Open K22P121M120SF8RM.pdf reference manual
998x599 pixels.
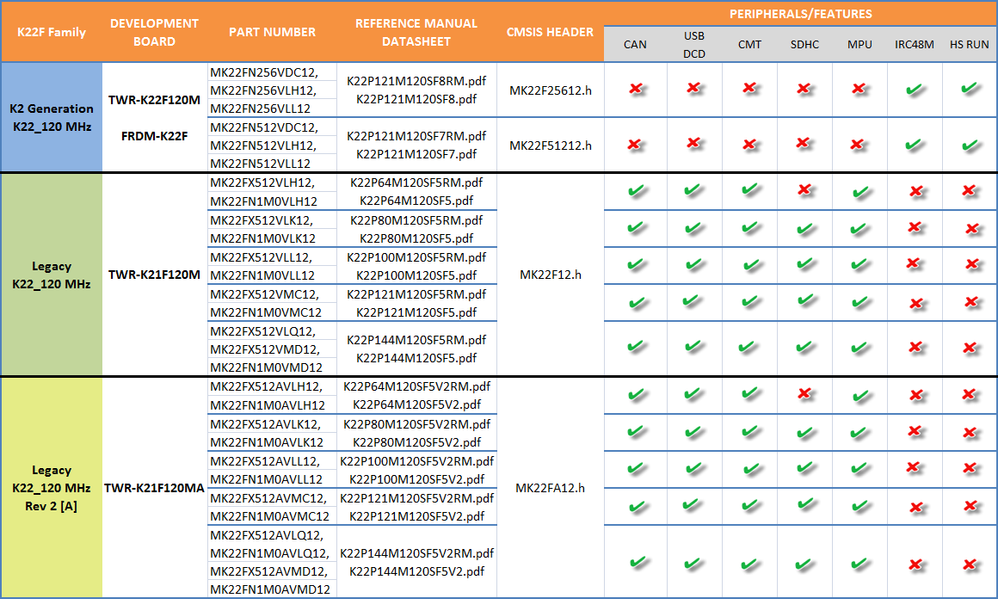[412, 80]
